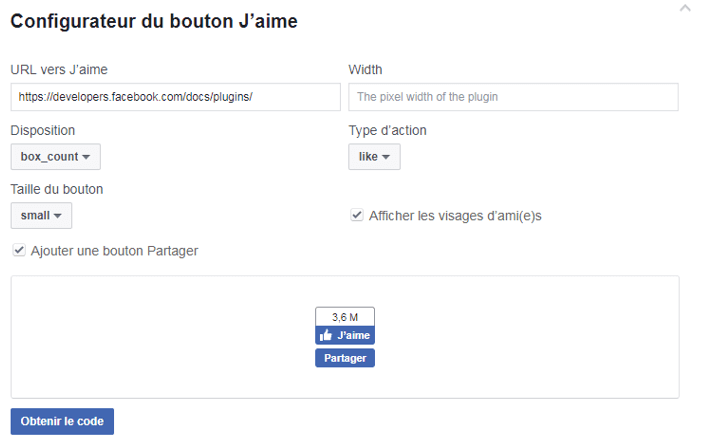Image resolution: width=702 pixels, height=448 pixels.
Task: Click the Afficher les visages d'ami(e)s label
Action: point(455,216)
